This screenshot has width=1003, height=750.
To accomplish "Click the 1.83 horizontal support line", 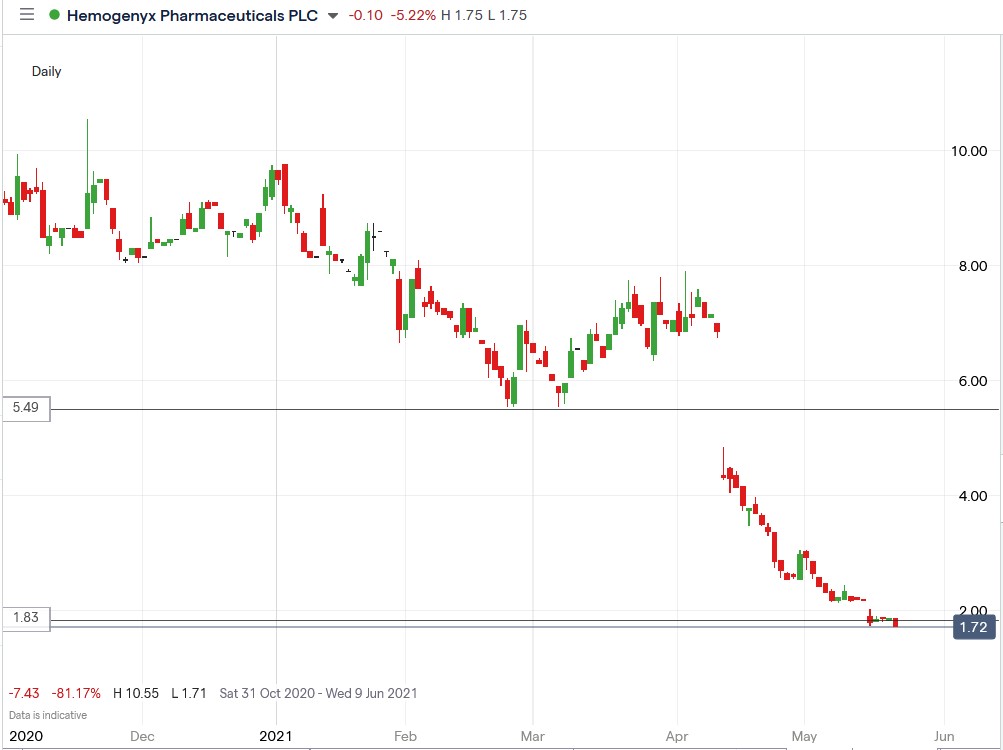I will 500,622.
